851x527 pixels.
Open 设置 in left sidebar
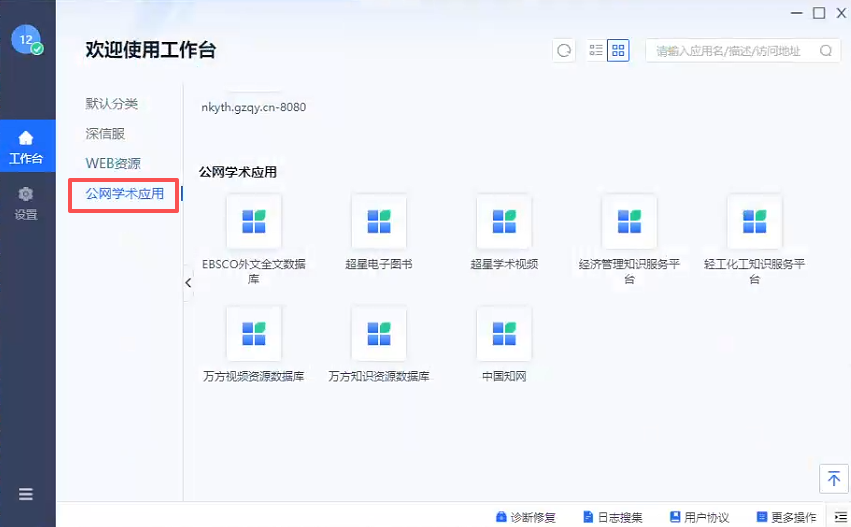point(26,203)
